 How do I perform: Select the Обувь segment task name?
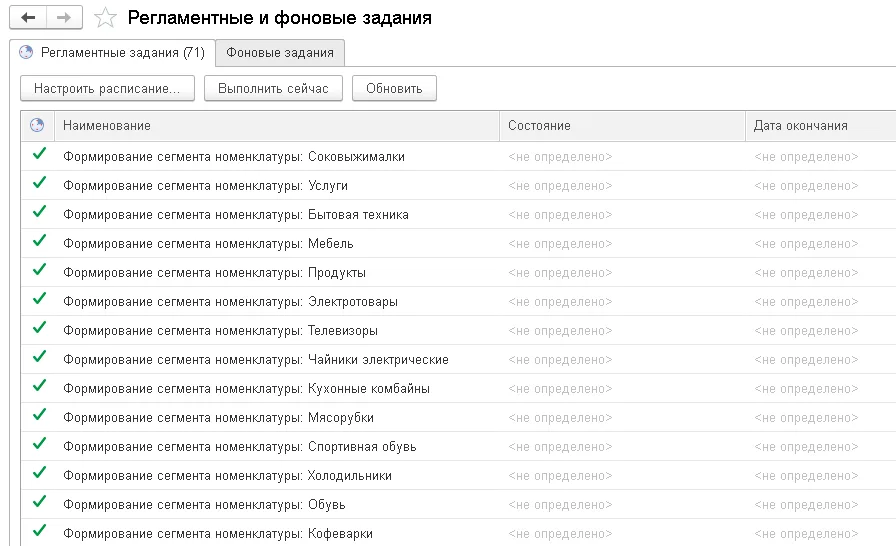(x=204, y=505)
